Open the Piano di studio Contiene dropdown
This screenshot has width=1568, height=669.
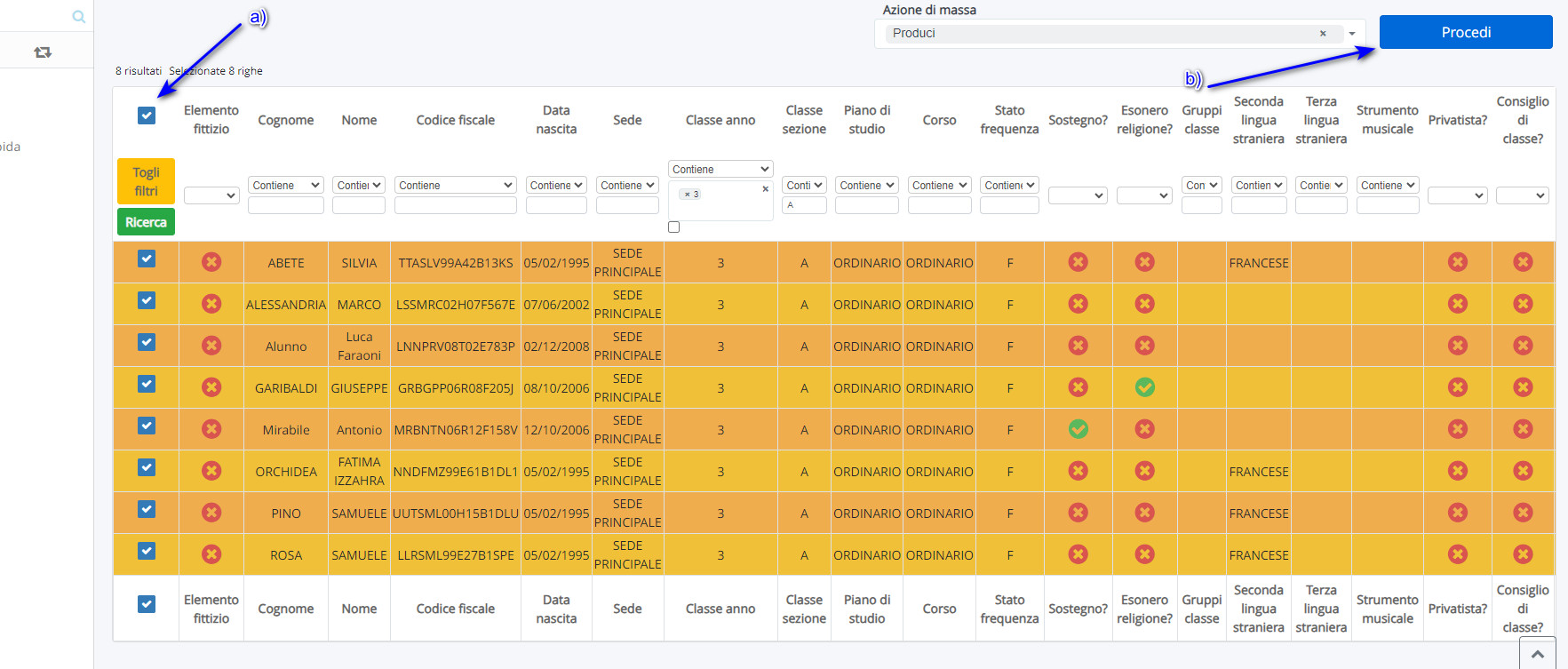867,185
